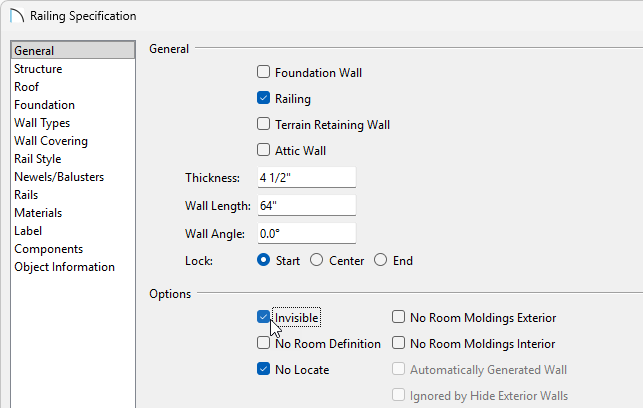Check the Attic Wall box
The image size is (643, 408).
click(264, 151)
